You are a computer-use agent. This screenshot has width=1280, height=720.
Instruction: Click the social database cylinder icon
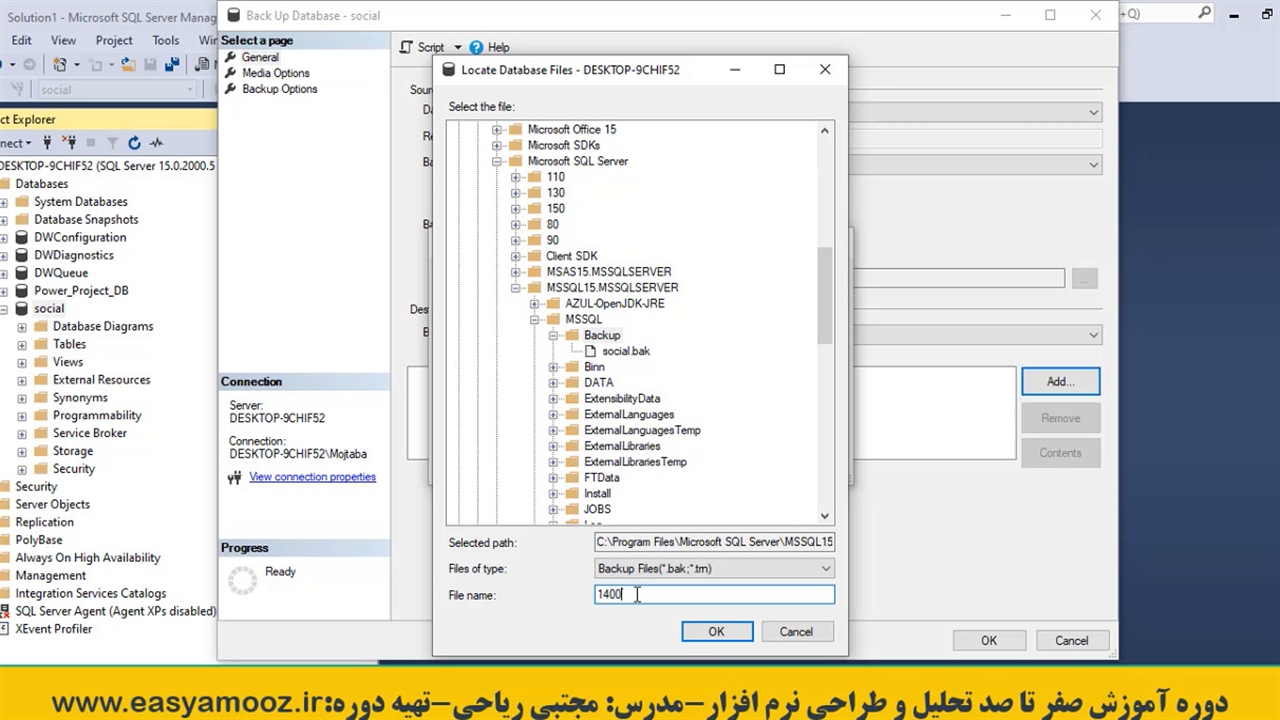[22, 309]
